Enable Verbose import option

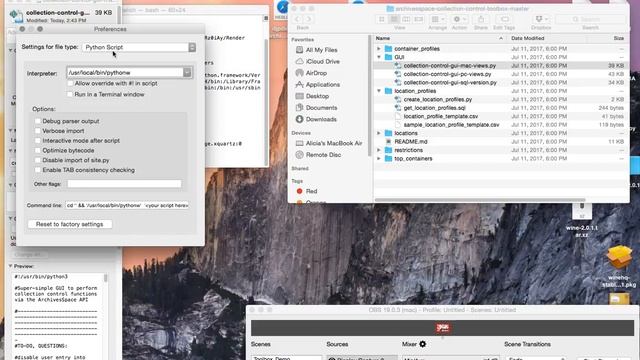click(x=38, y=131)
